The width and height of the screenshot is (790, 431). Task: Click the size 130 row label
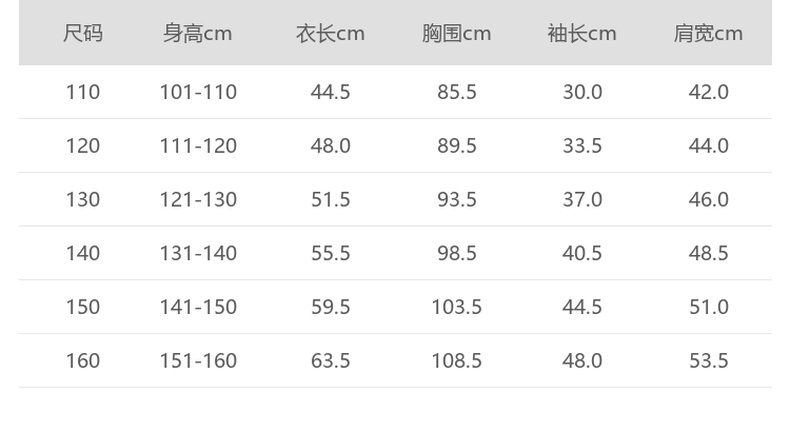pyautogui.click(x=83, y=200)
